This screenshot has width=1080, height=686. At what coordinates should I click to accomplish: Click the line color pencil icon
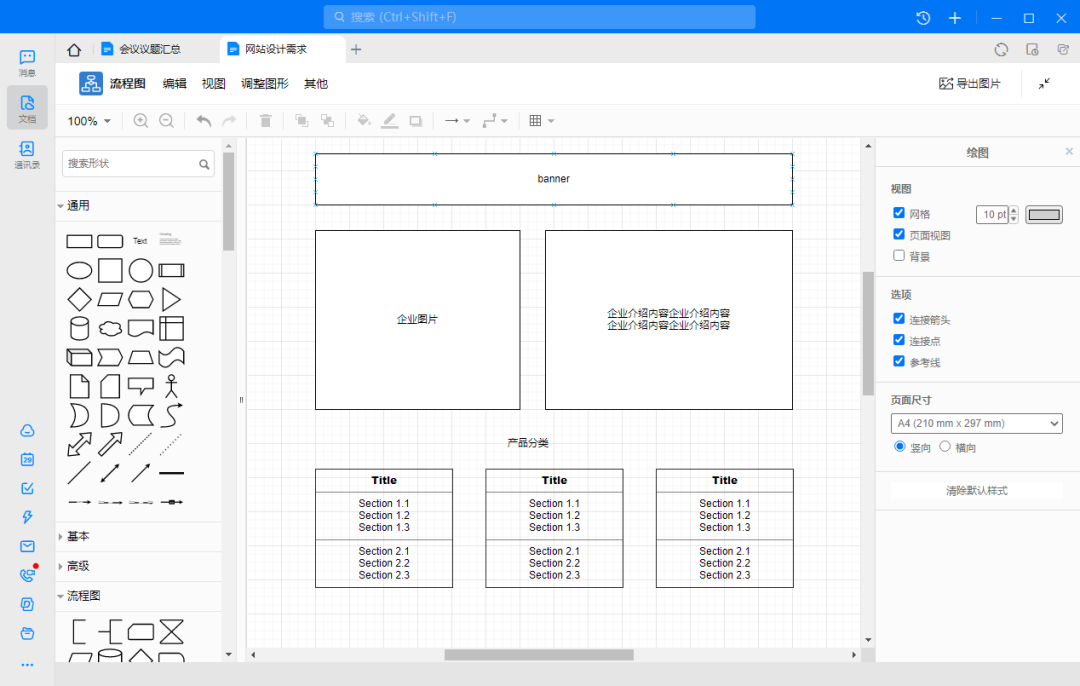(390, 121)
